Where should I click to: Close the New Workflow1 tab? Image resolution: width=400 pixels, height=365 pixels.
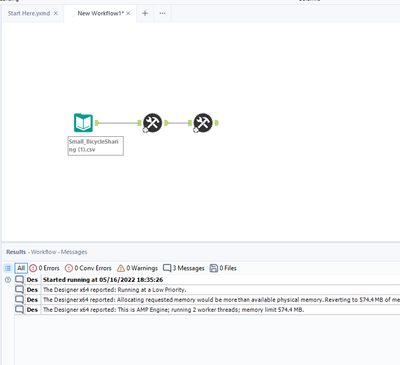(x=128, y=13)
